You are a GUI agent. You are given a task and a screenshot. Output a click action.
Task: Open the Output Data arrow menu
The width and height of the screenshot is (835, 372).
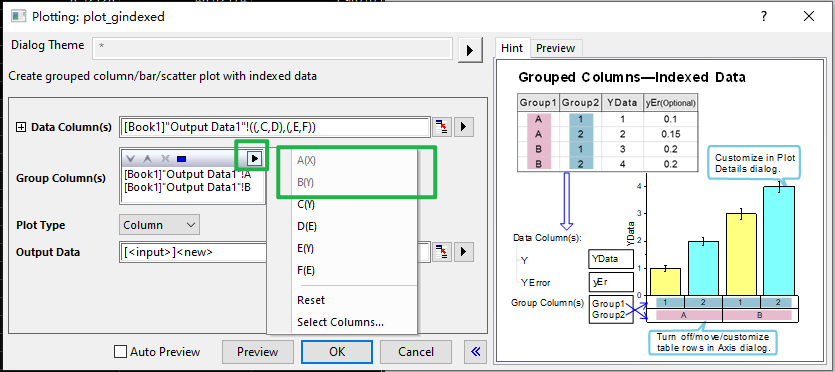click(463, 251)
